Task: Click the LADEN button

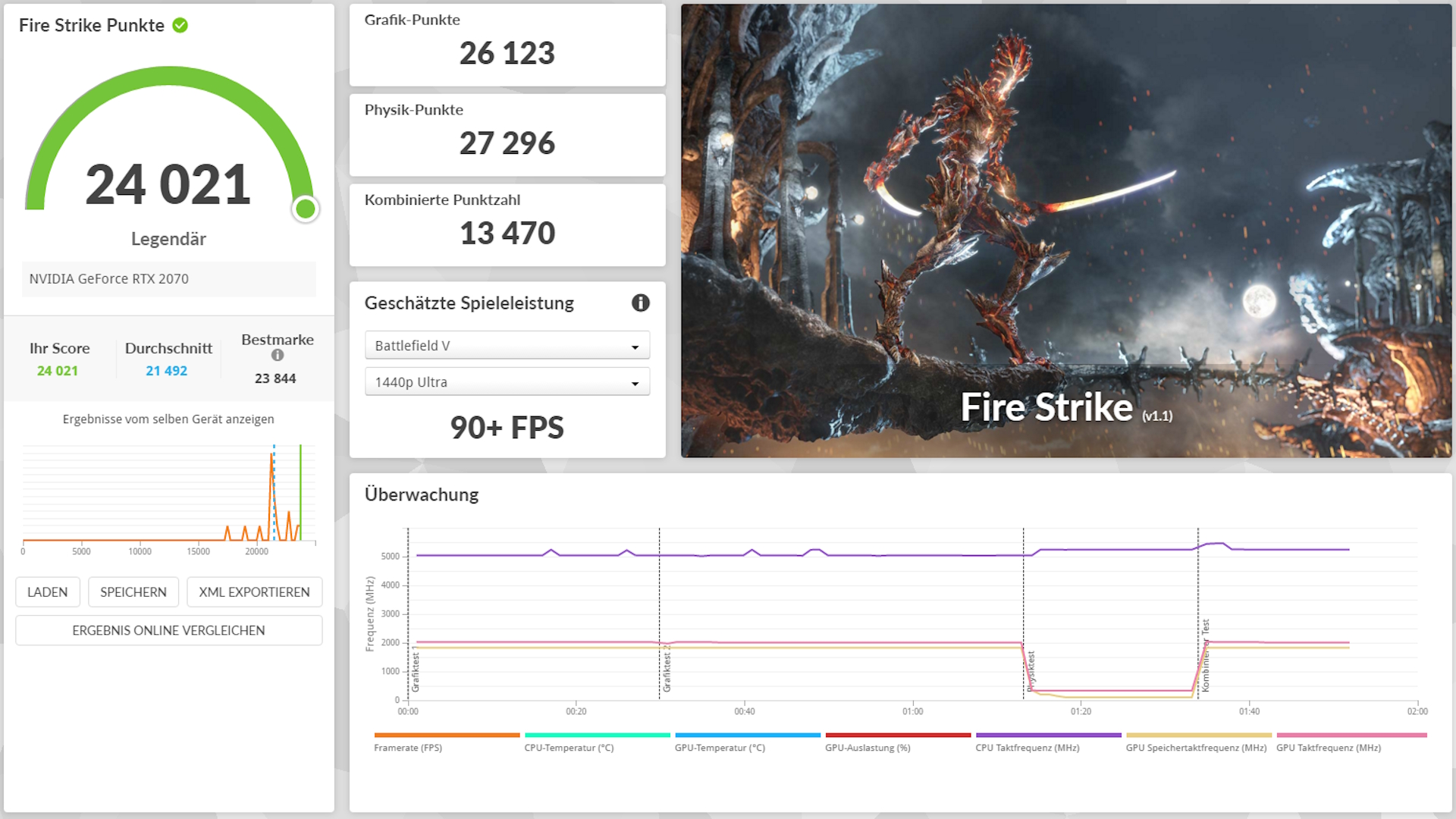Action: point(47,592)
